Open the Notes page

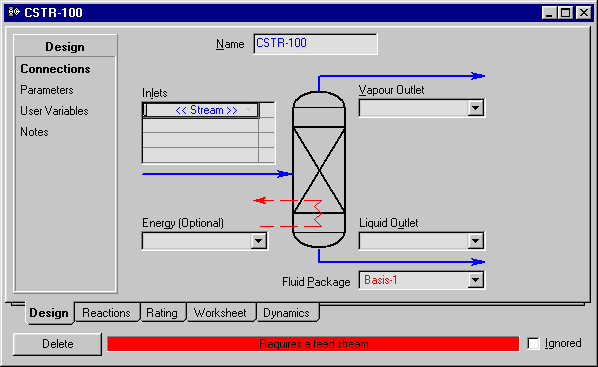34,132
